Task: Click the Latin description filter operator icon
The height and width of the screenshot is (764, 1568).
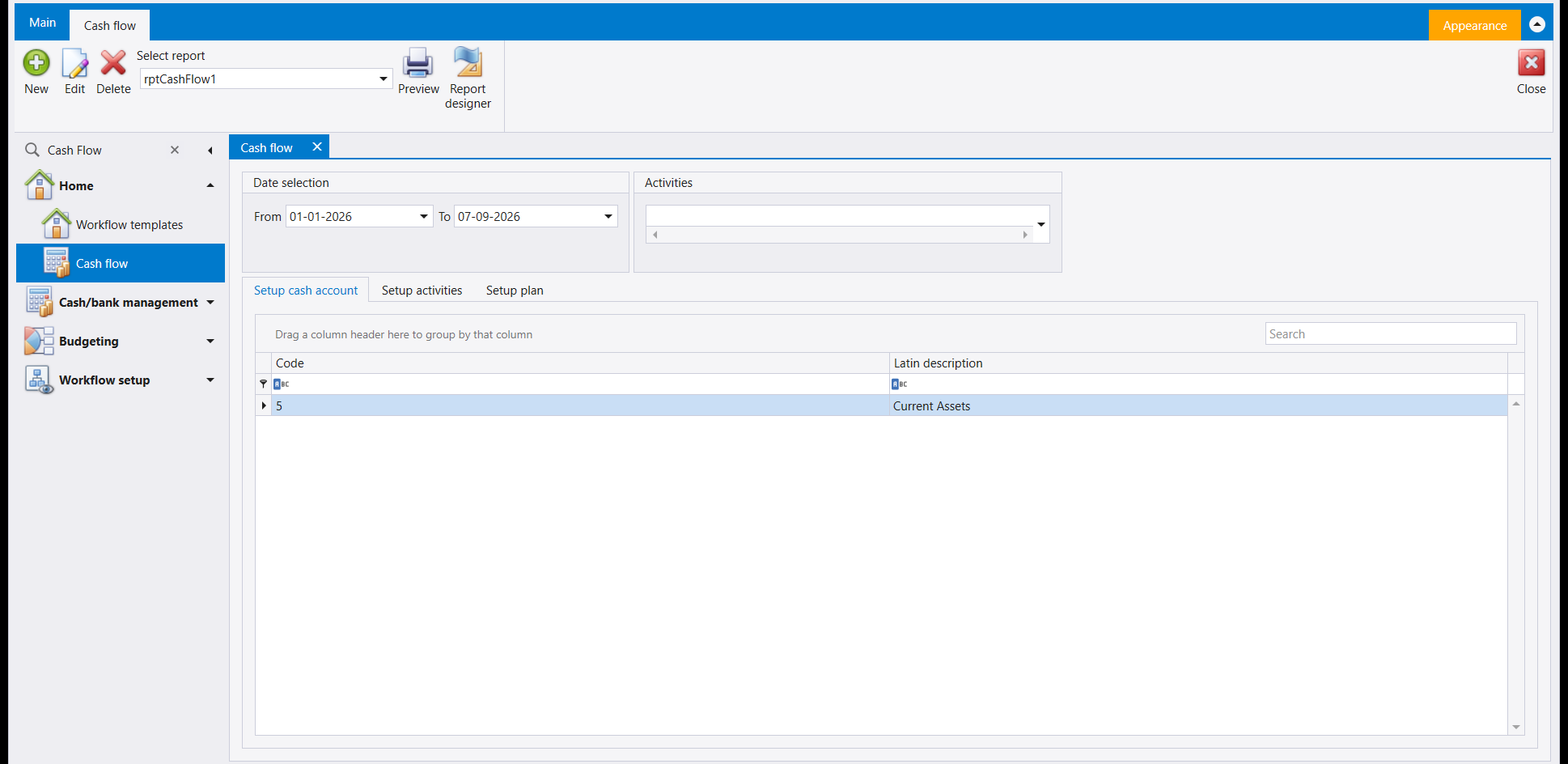Action: click(x=899, y=384)
